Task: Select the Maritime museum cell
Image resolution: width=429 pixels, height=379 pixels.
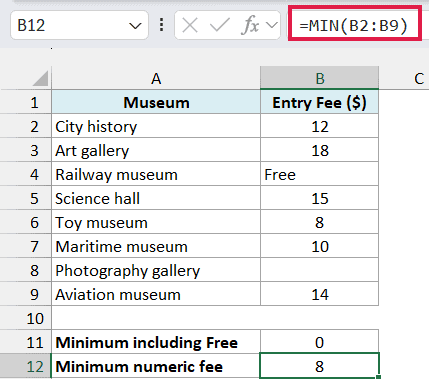Action: (x=156, y=246)
